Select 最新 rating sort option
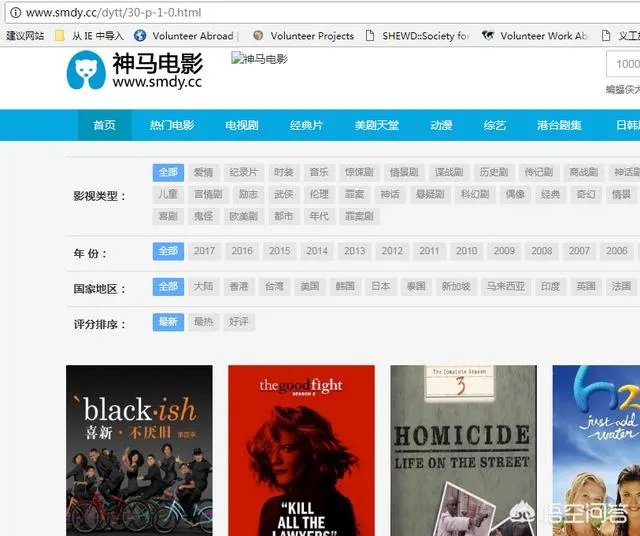Viewport: 640px width, 536px height. tap(167, 322)
